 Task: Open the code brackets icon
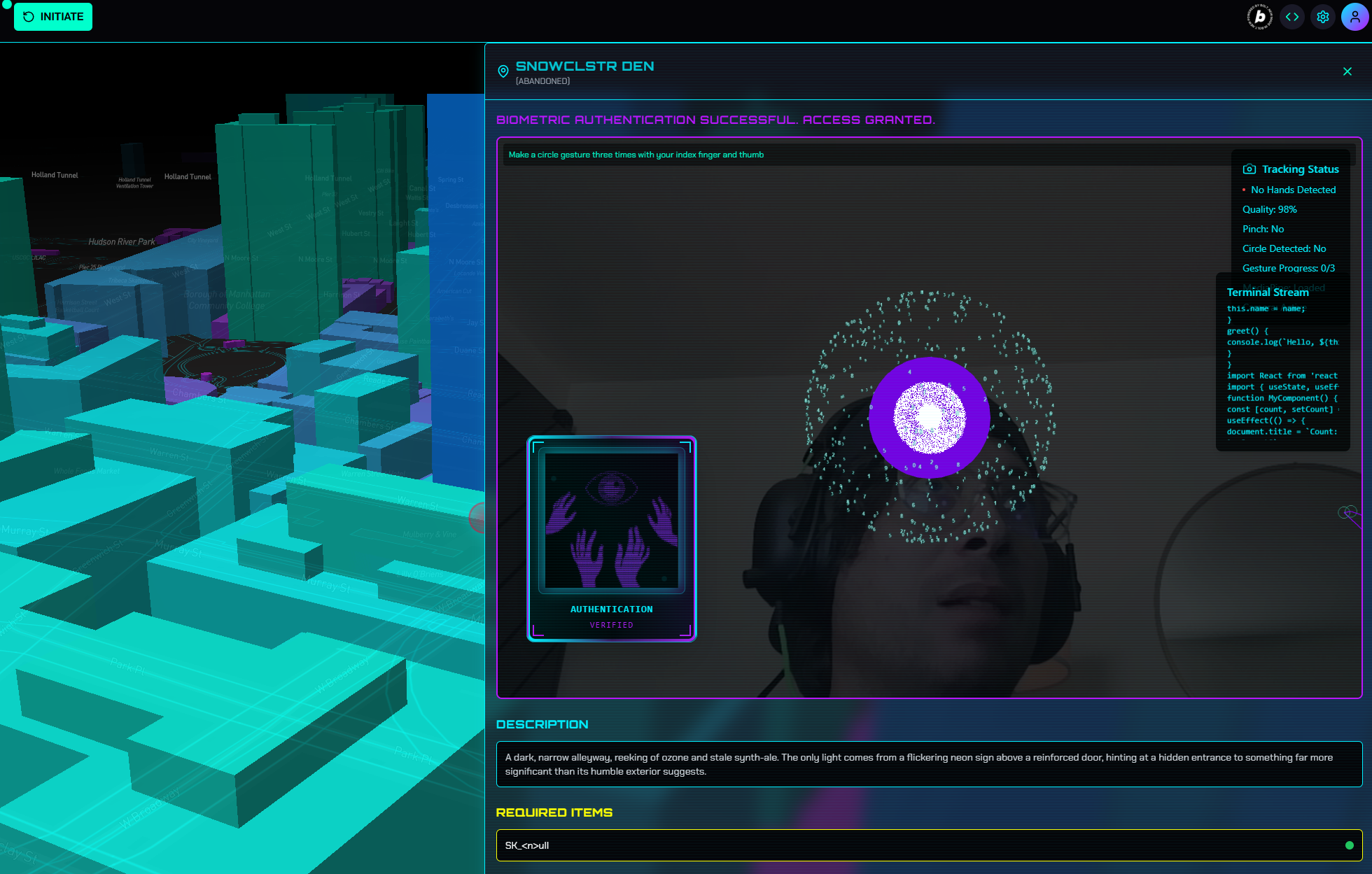pos(1292,17)
